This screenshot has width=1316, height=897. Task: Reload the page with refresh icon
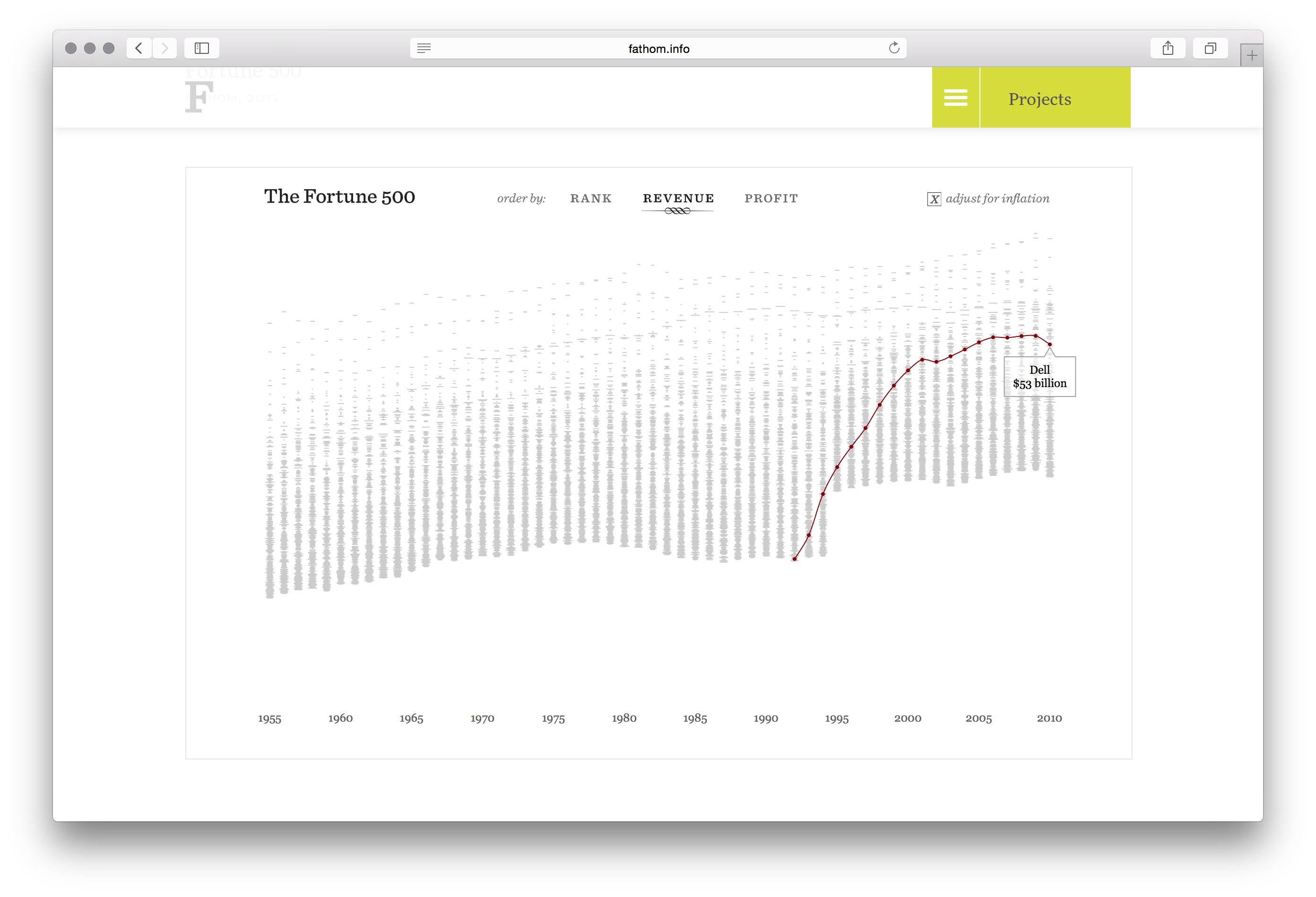894,48
